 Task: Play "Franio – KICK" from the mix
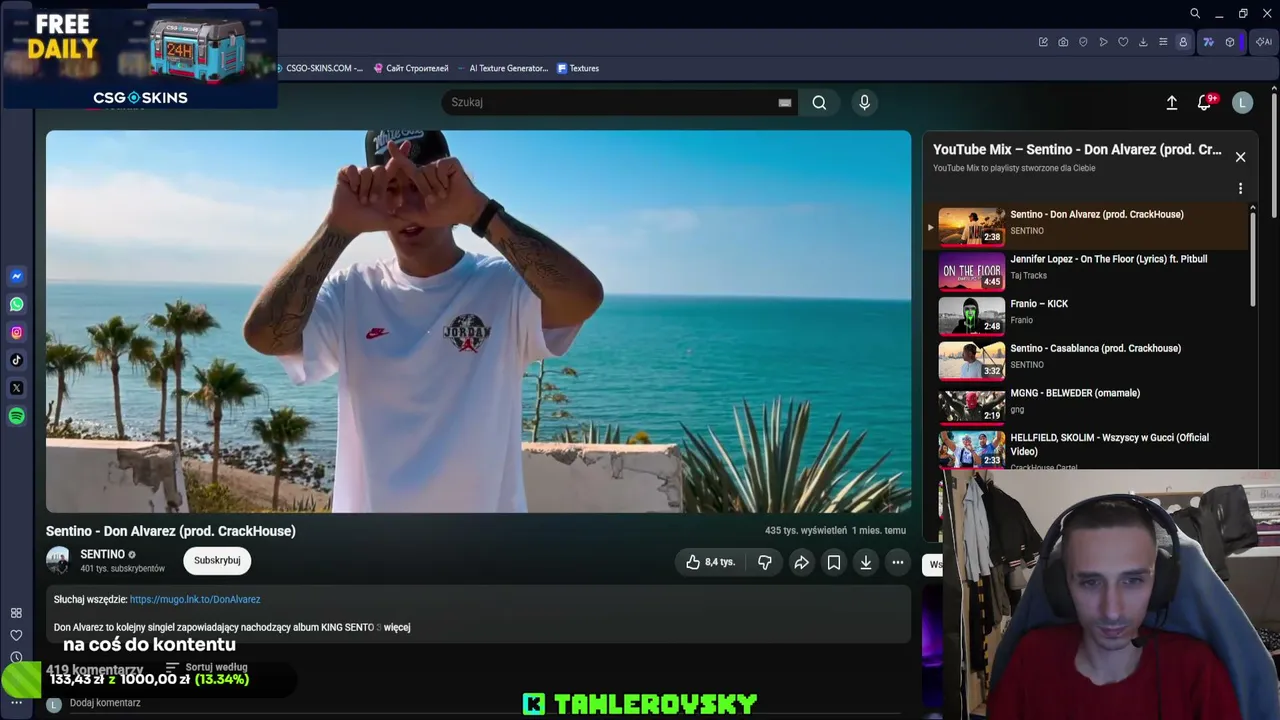click(x=1088, y=316)
